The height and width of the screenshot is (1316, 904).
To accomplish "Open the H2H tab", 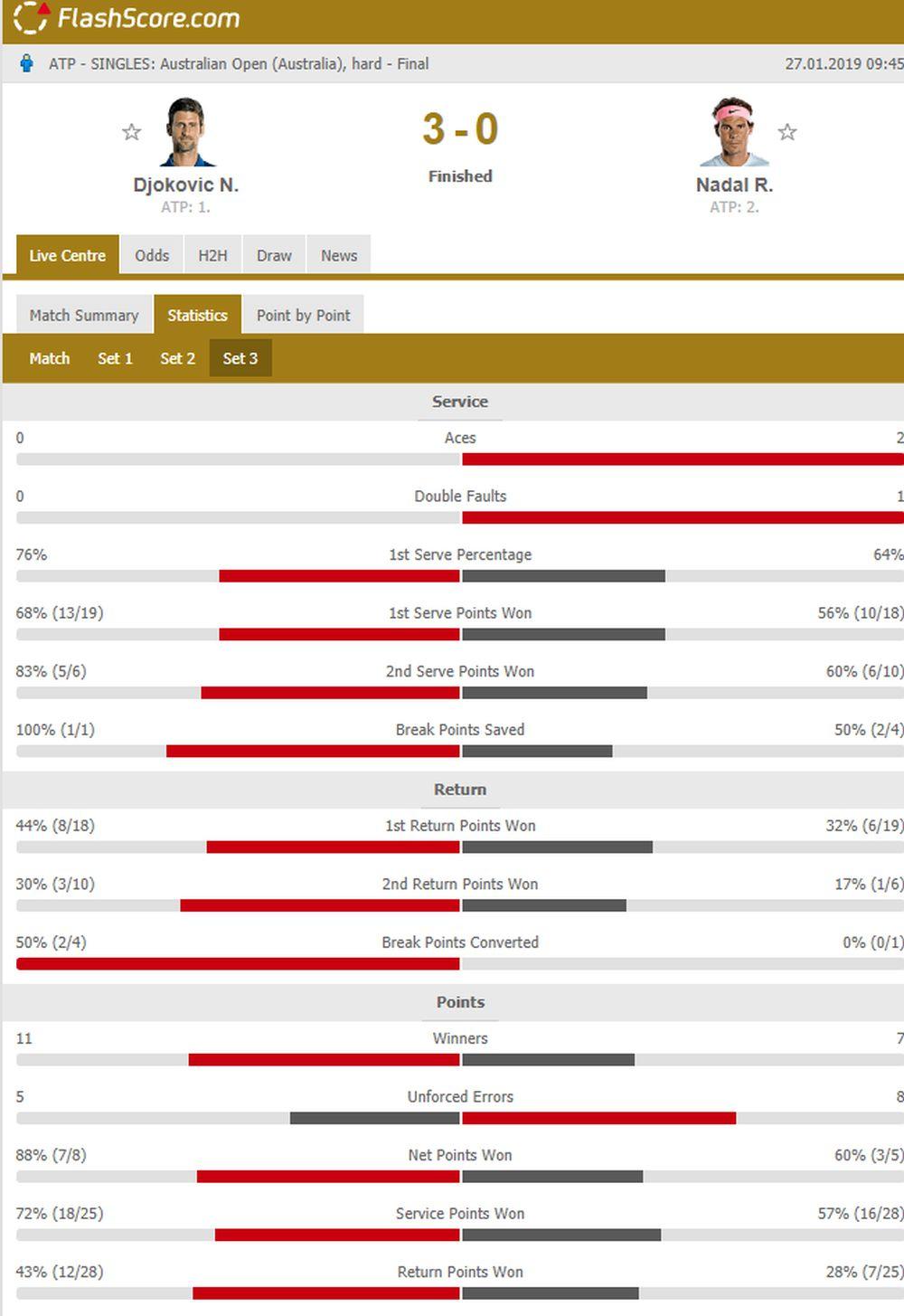I will [x=212, y=255].
